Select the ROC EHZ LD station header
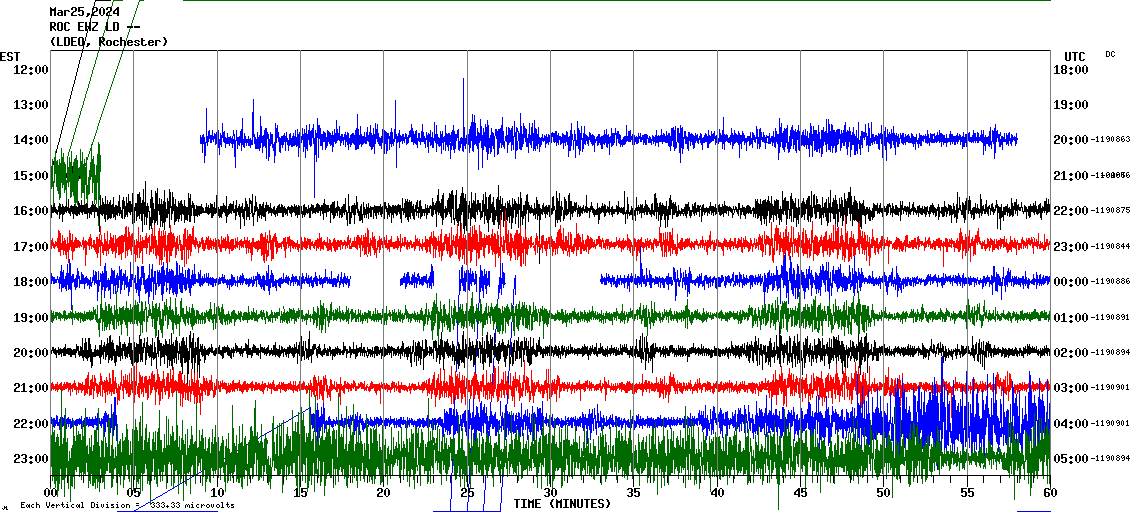 tap(94, 27)
